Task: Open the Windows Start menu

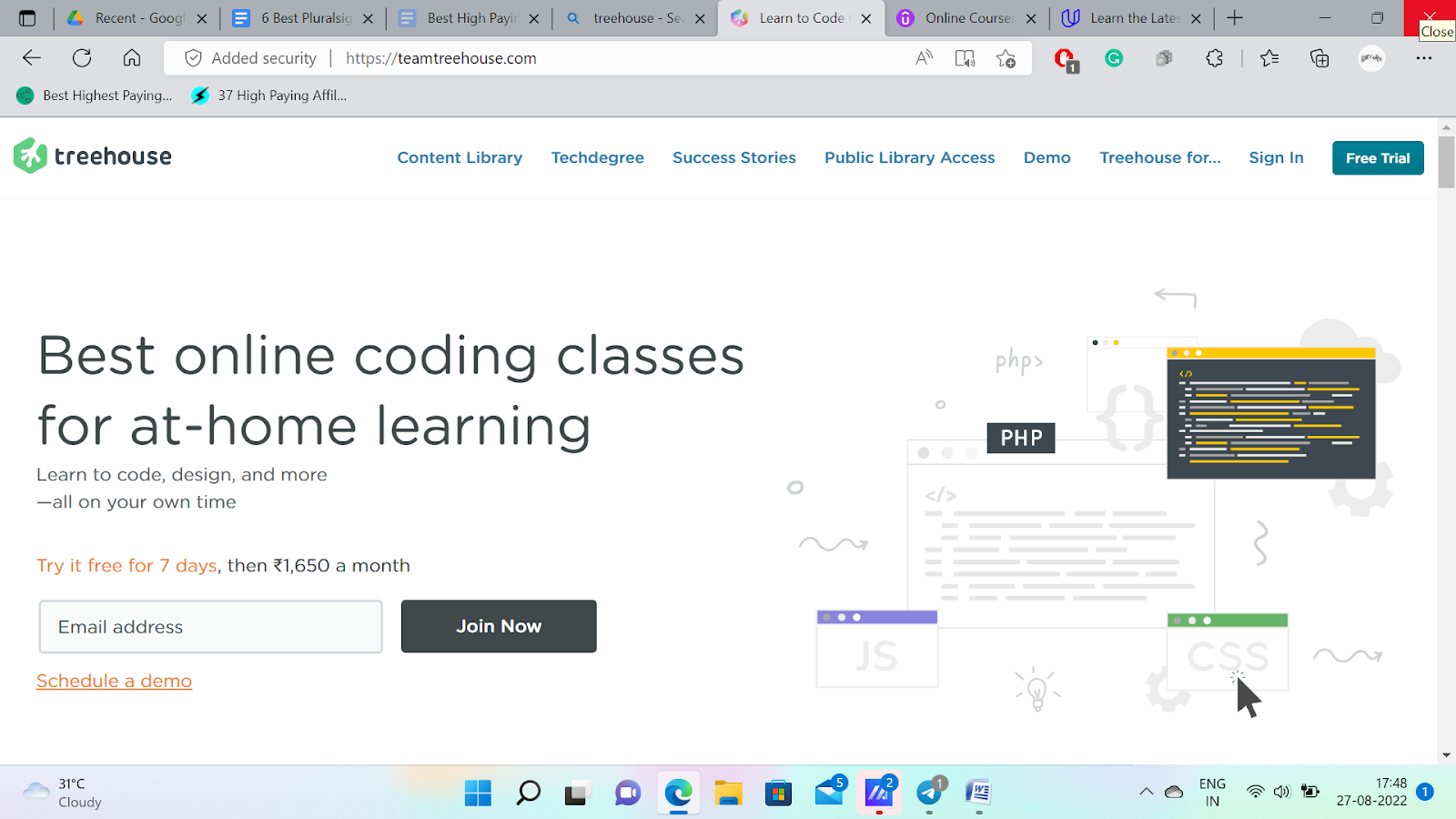Action: tap(478, 793)
